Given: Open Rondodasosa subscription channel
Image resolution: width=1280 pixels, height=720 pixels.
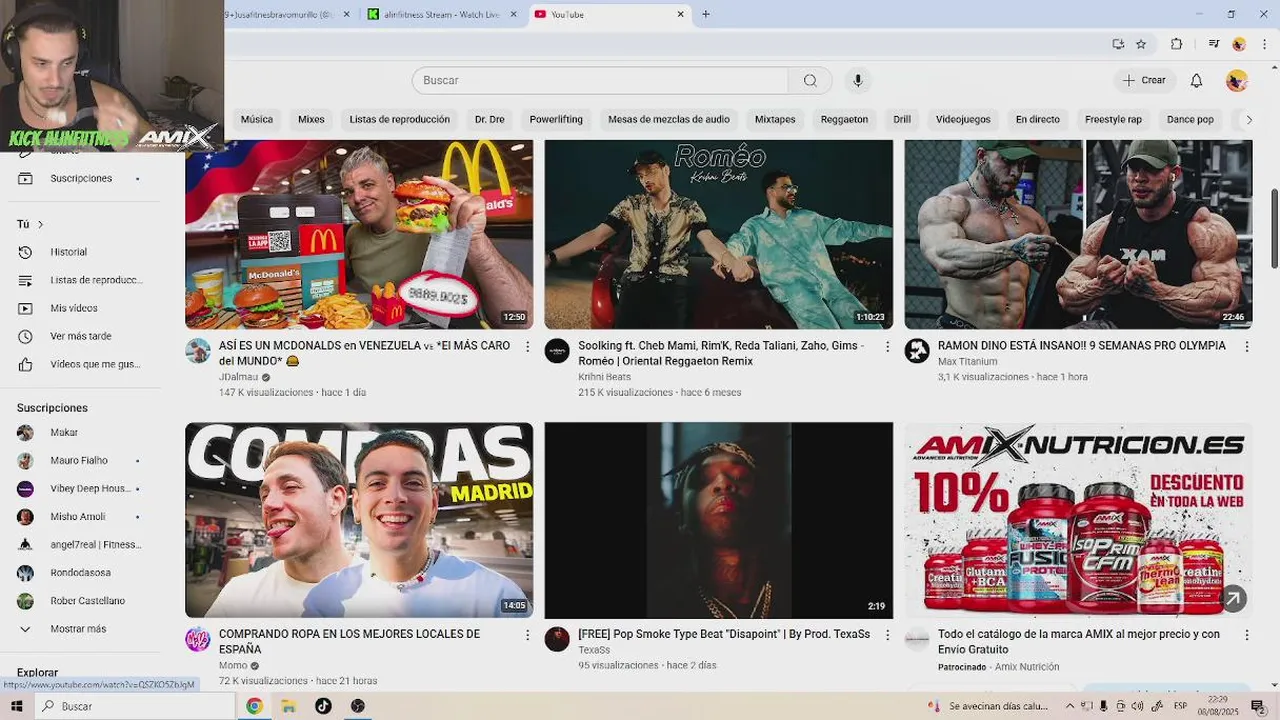Looking at the screenshot, I should point(80,573).
